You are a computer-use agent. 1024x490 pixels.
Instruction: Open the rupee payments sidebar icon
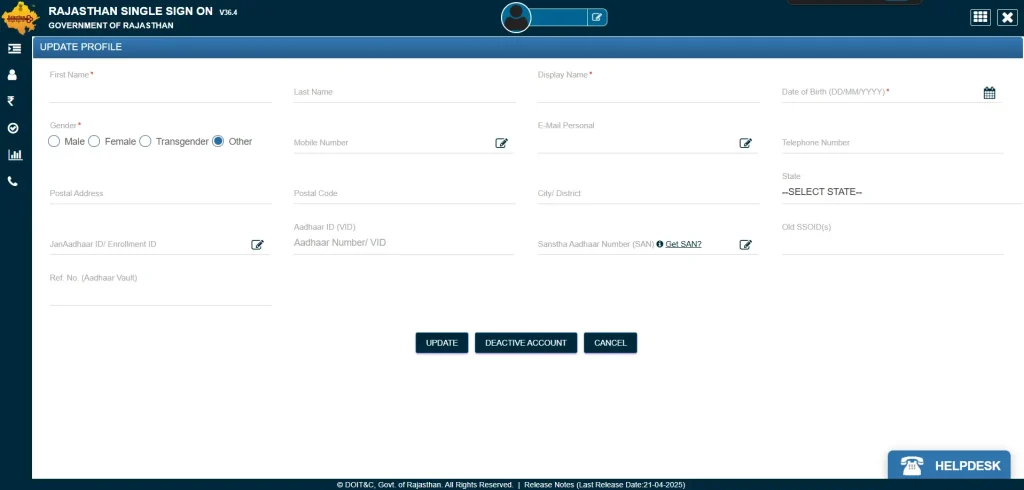[x=11, y=101]
